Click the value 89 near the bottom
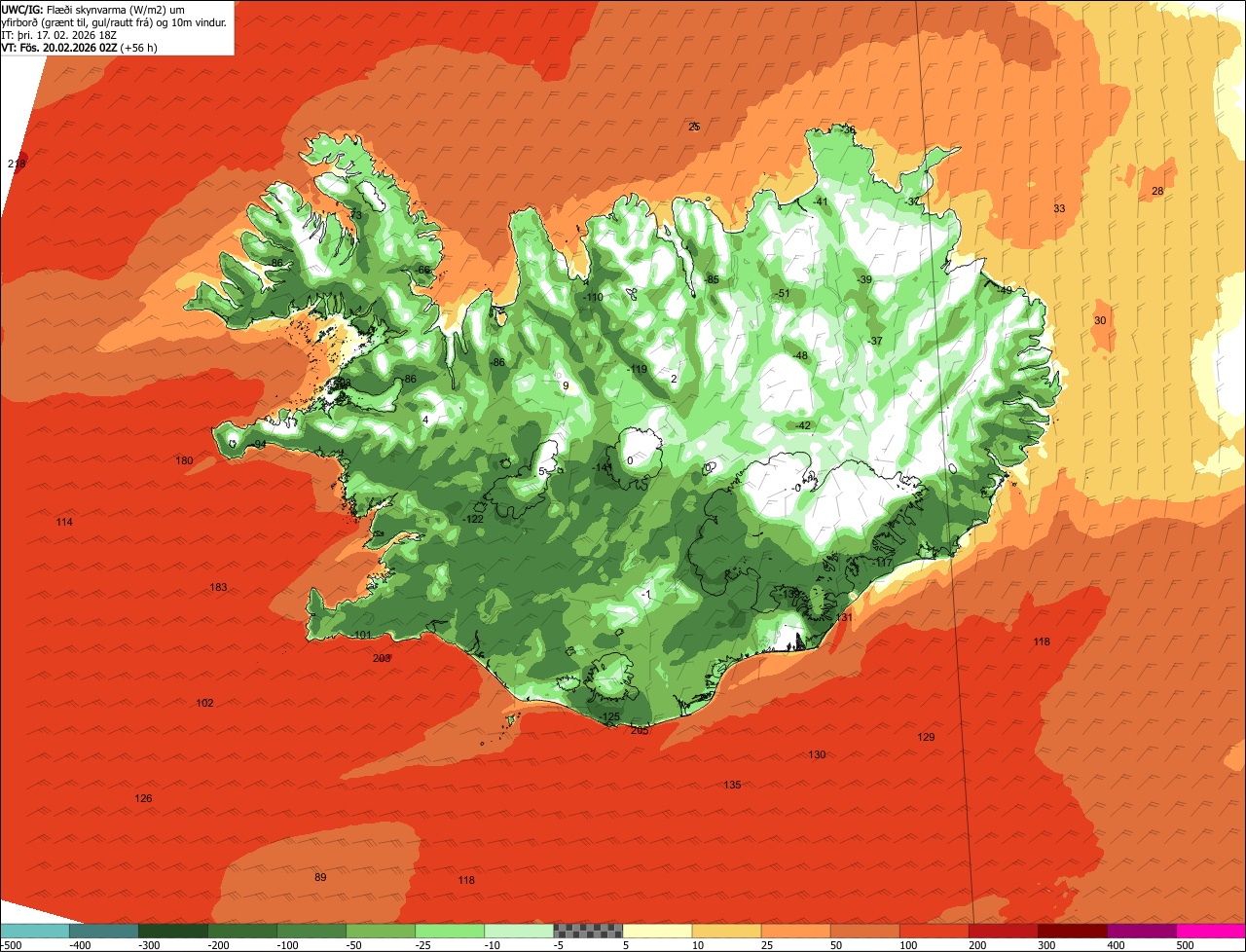Viewport: 1246px width, 952px height. point(320,877)
